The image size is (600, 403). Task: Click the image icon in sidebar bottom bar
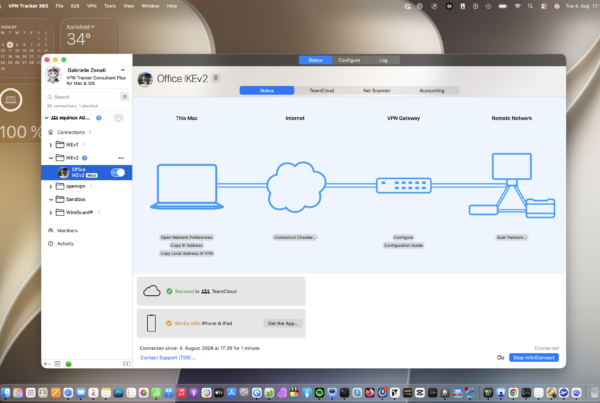57,364
